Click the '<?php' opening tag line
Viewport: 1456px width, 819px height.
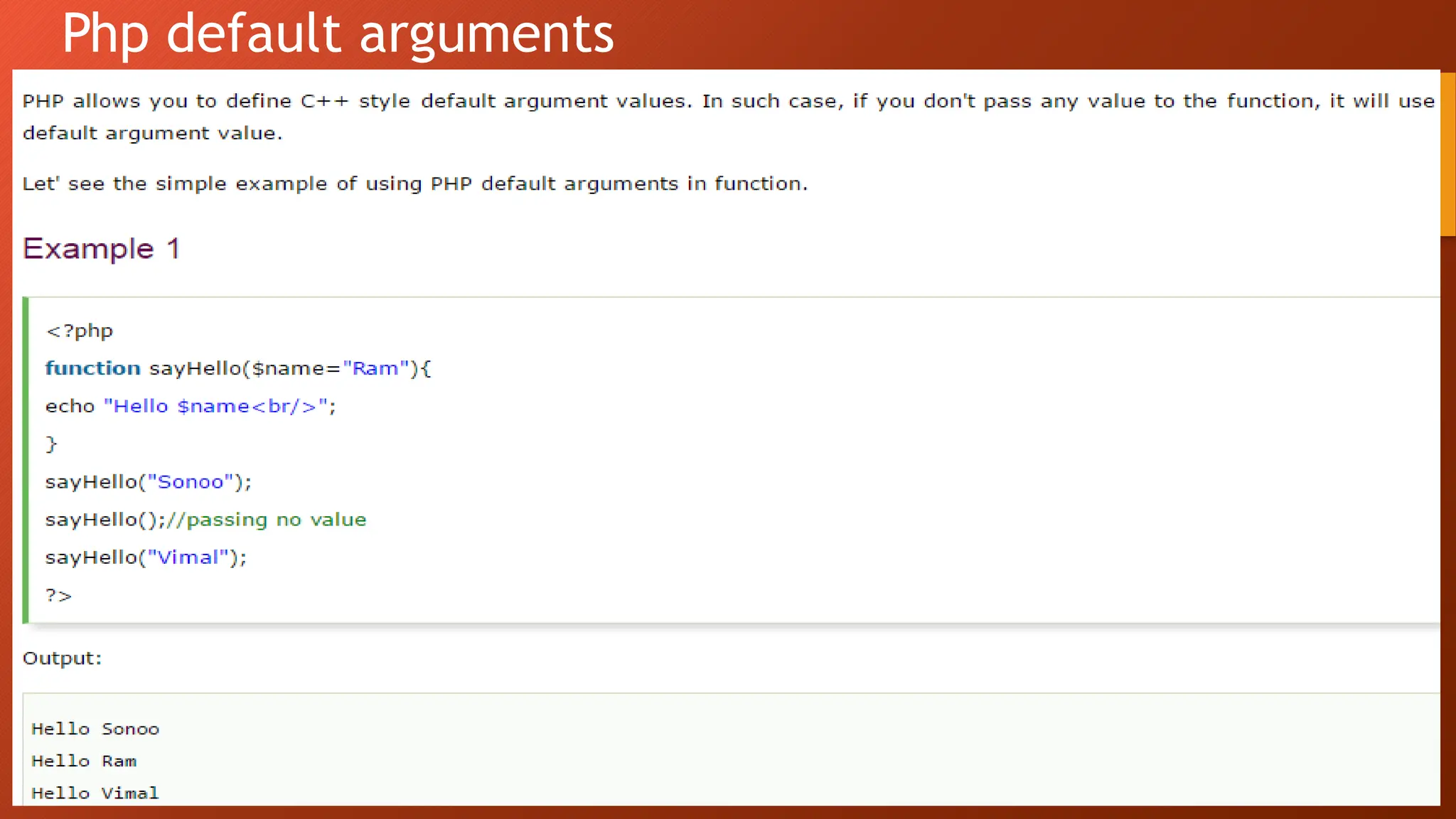[x=79, y=331]
